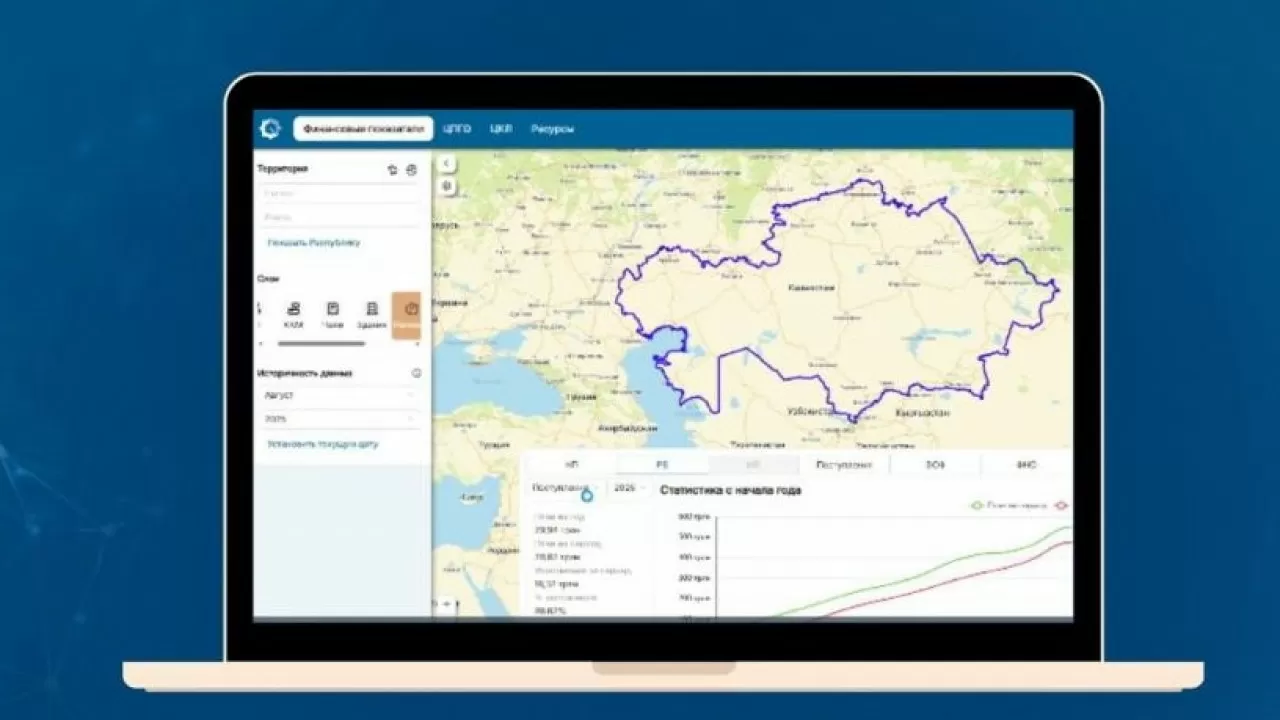
Task: Click the layers horizontal scrollbar
Action: point(320,344)
